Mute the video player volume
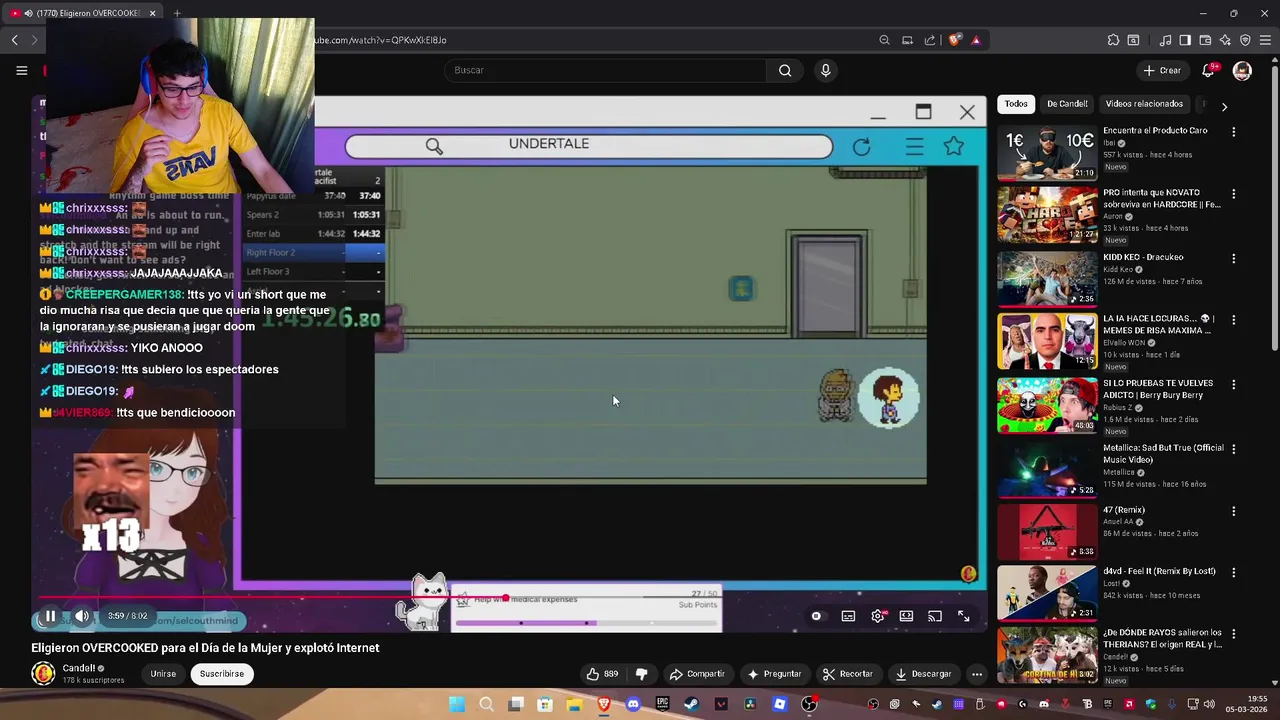Image resolution: width=1280 pixels, height=720 pixels. pos(82,616)
